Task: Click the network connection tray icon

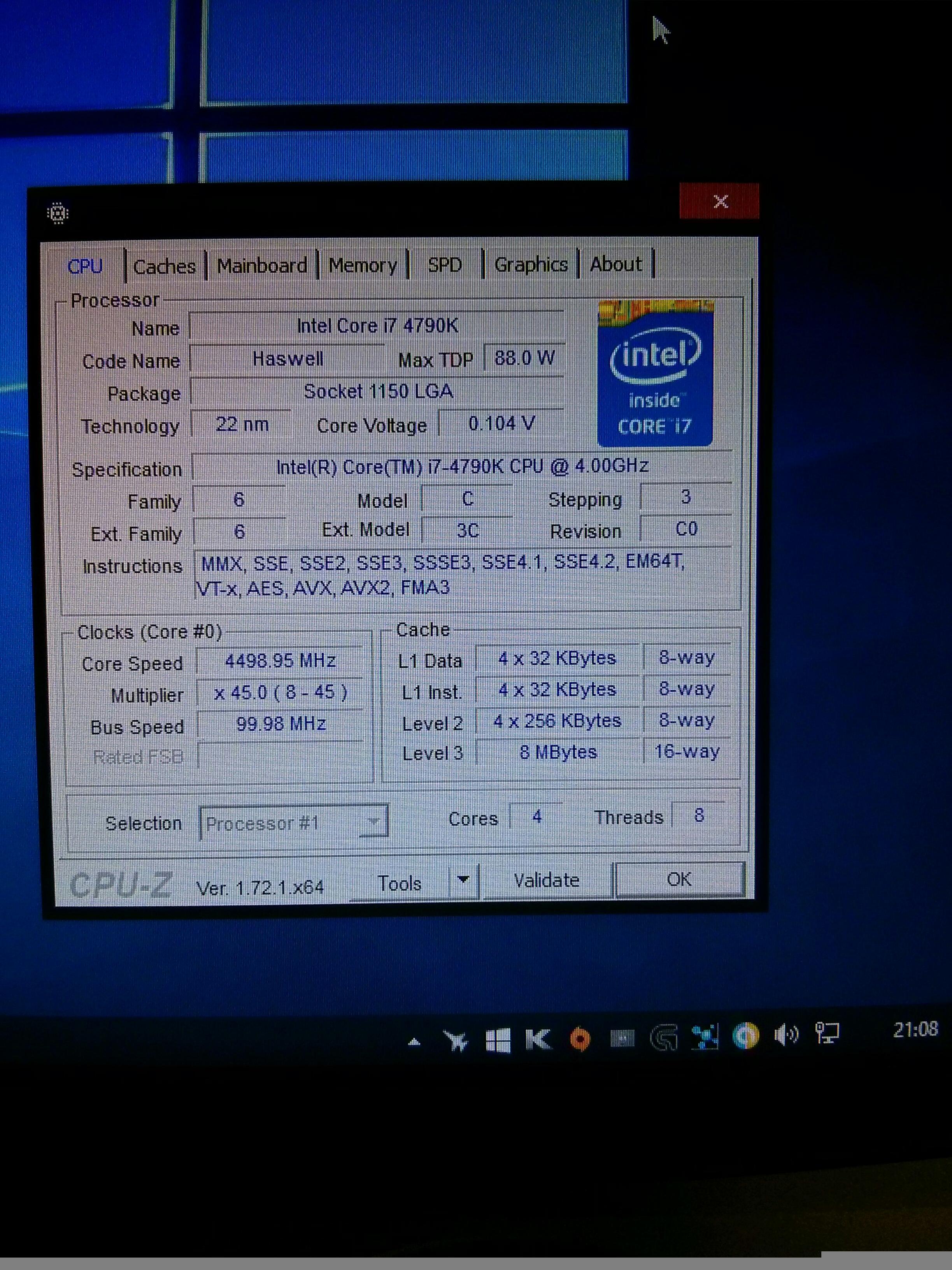Action: point(827,1033)
